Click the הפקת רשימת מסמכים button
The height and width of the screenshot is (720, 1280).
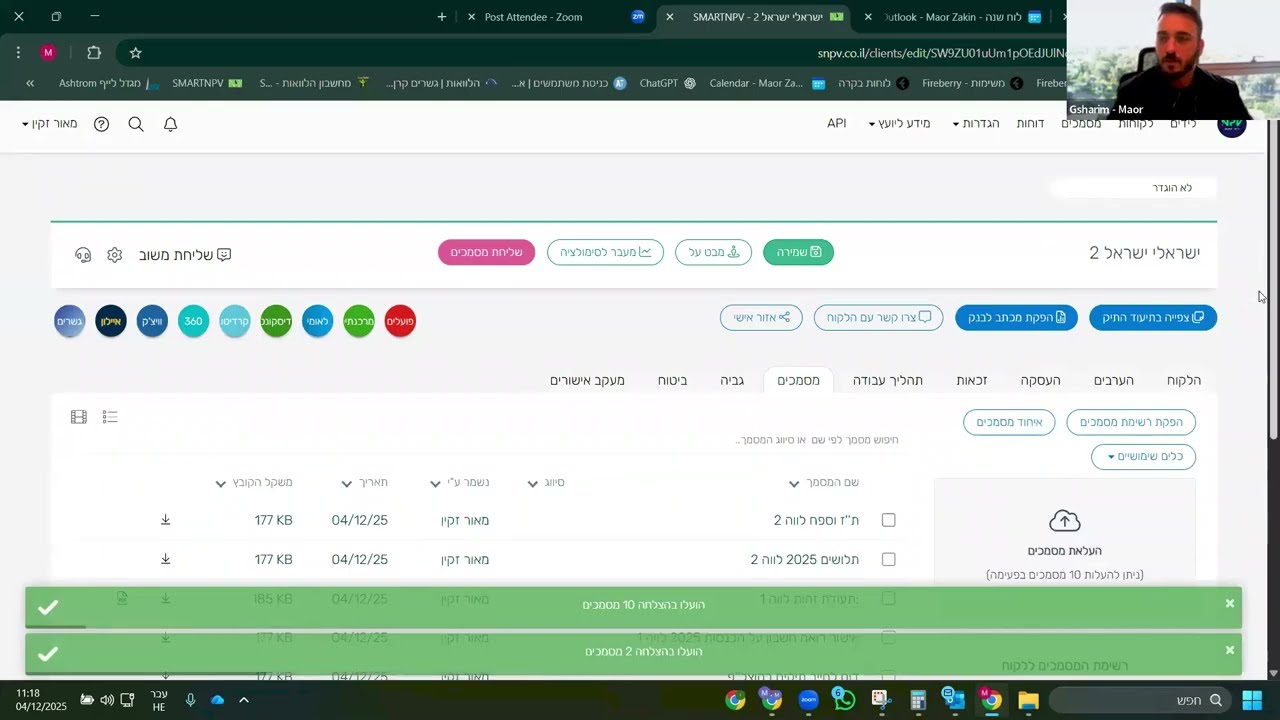[1131, 423]
